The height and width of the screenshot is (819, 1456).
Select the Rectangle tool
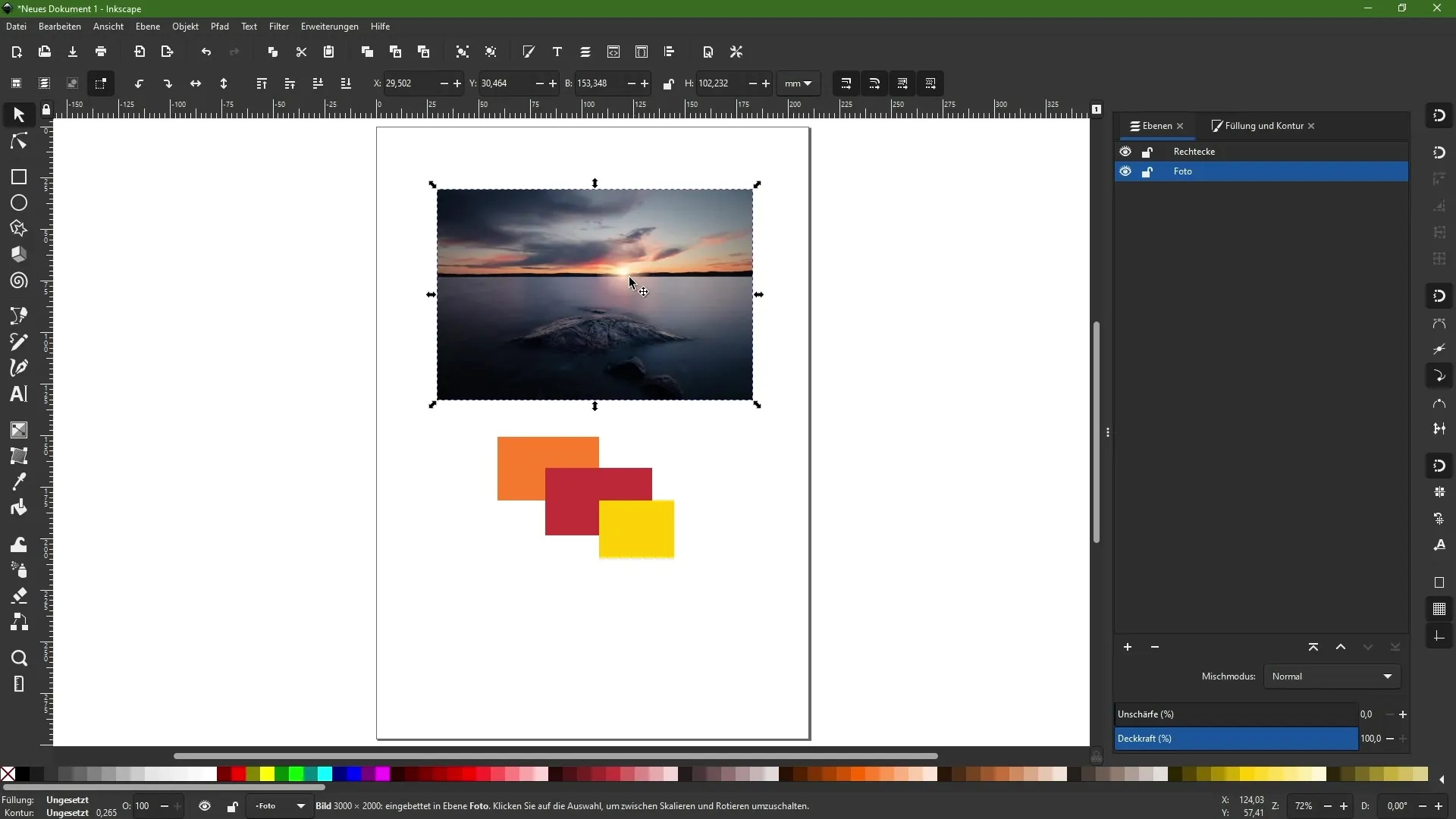(x=18, y=177)
